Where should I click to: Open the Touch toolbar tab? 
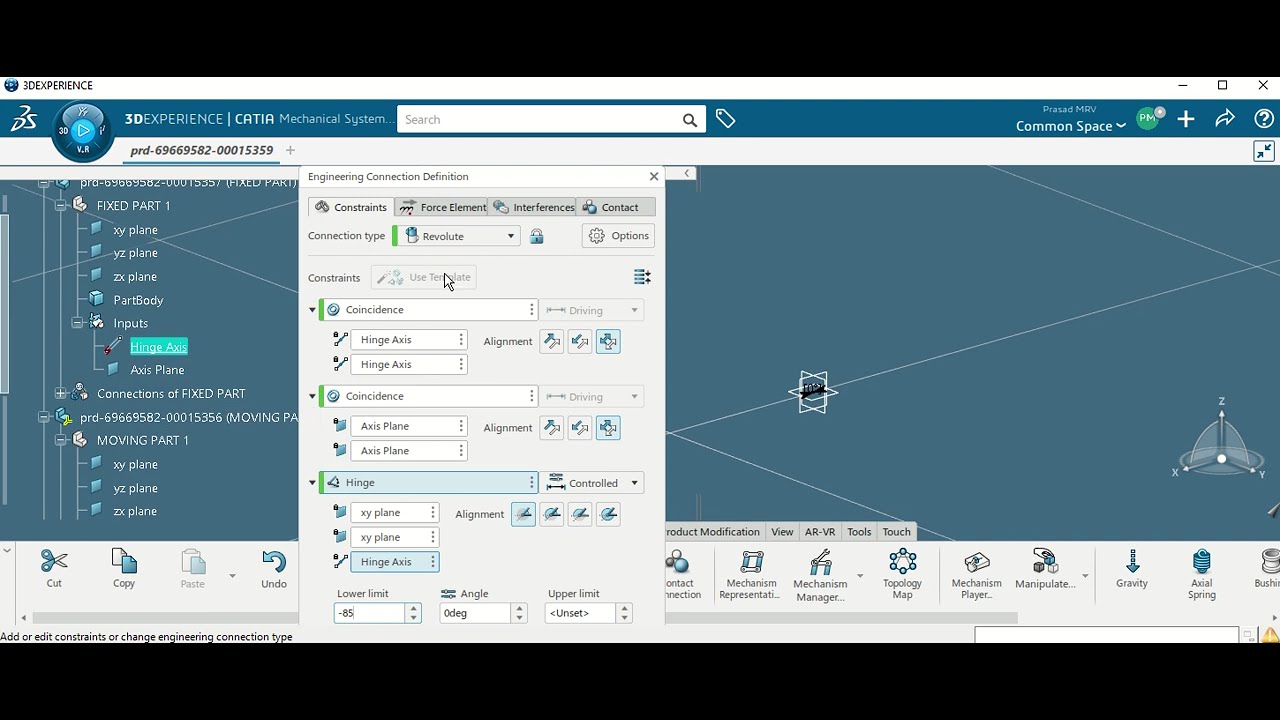click(x=896, y=532)
